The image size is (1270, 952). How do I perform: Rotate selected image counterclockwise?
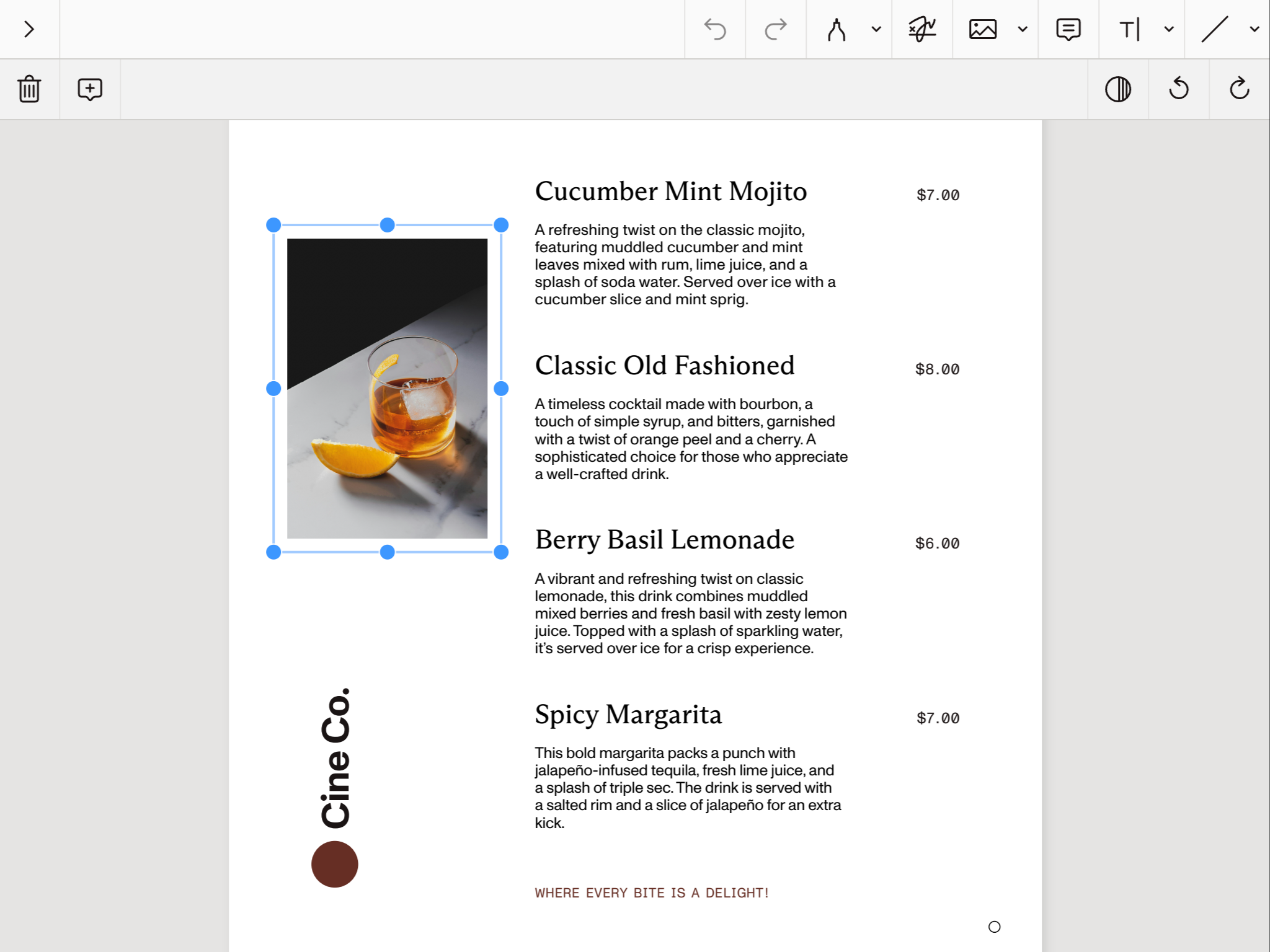1179,89
